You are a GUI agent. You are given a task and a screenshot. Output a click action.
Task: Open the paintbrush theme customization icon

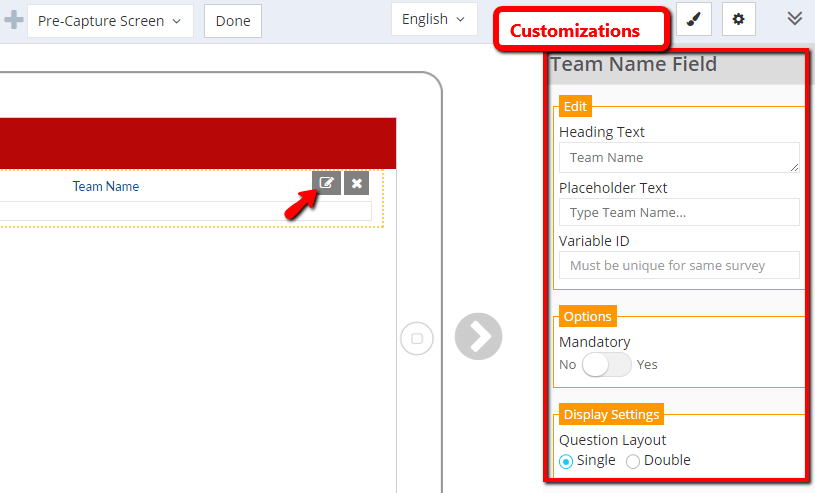pyautogui.click(x=694, y=19)
